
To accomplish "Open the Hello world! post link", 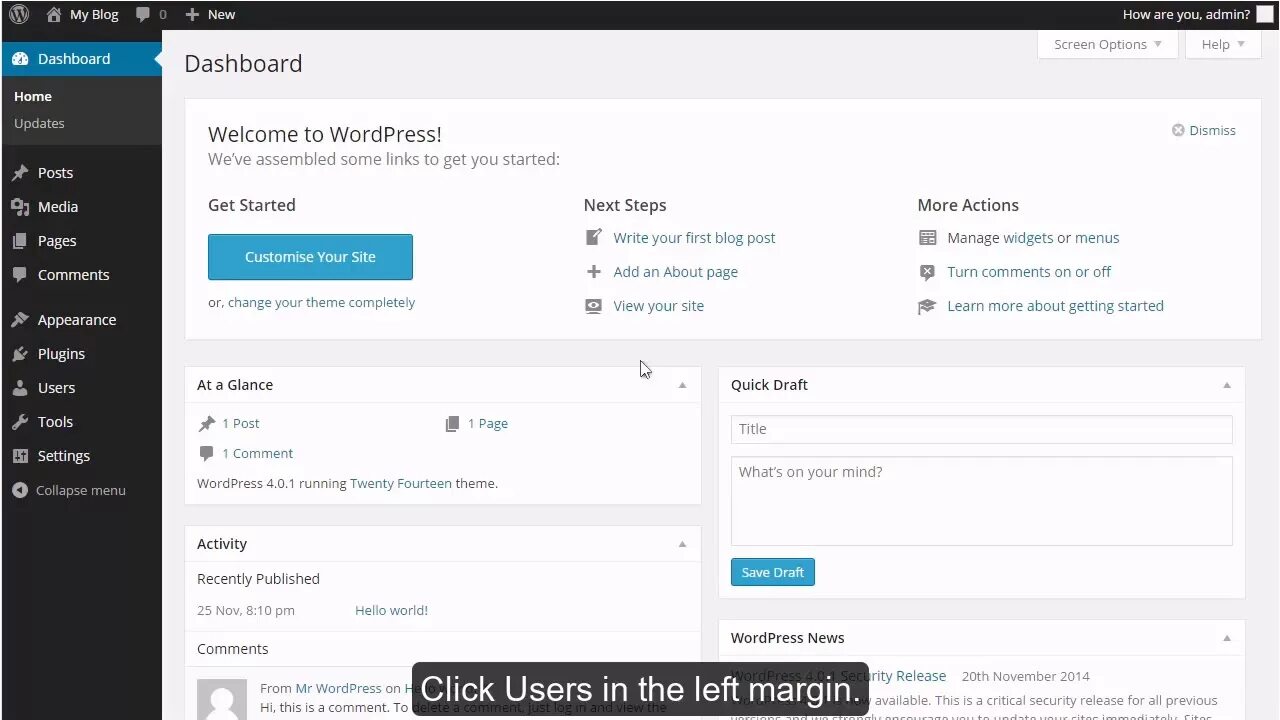I will [x=391, y=610].
